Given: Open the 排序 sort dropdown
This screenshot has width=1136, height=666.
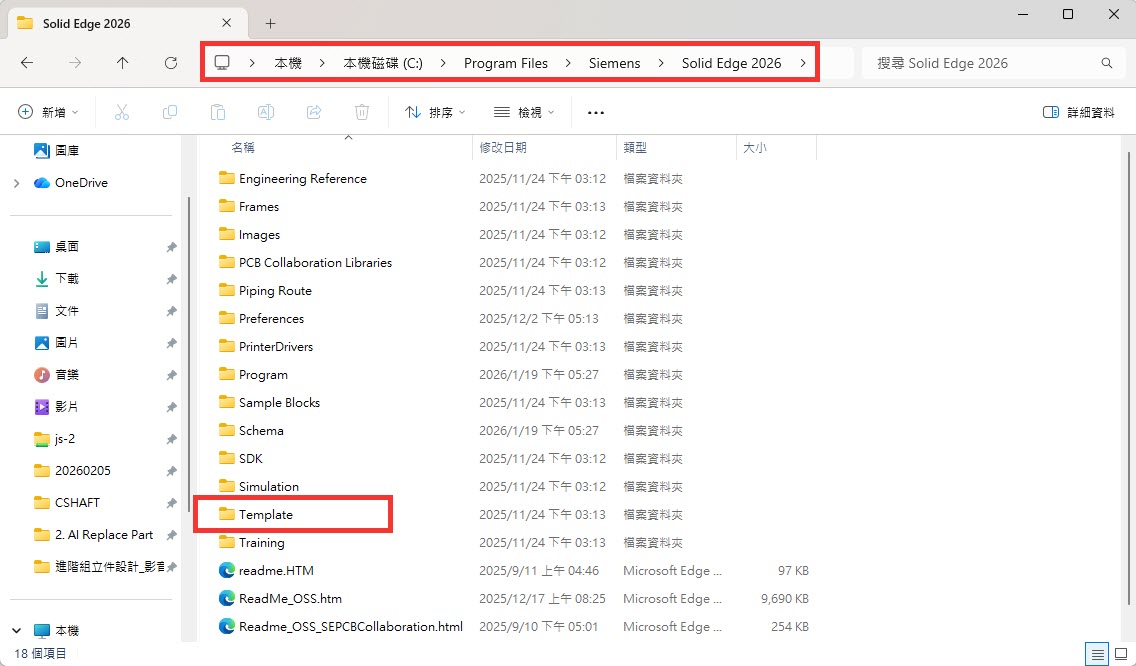Looking at the screenshot, I should pyautogui.click(x=435, y=112).
